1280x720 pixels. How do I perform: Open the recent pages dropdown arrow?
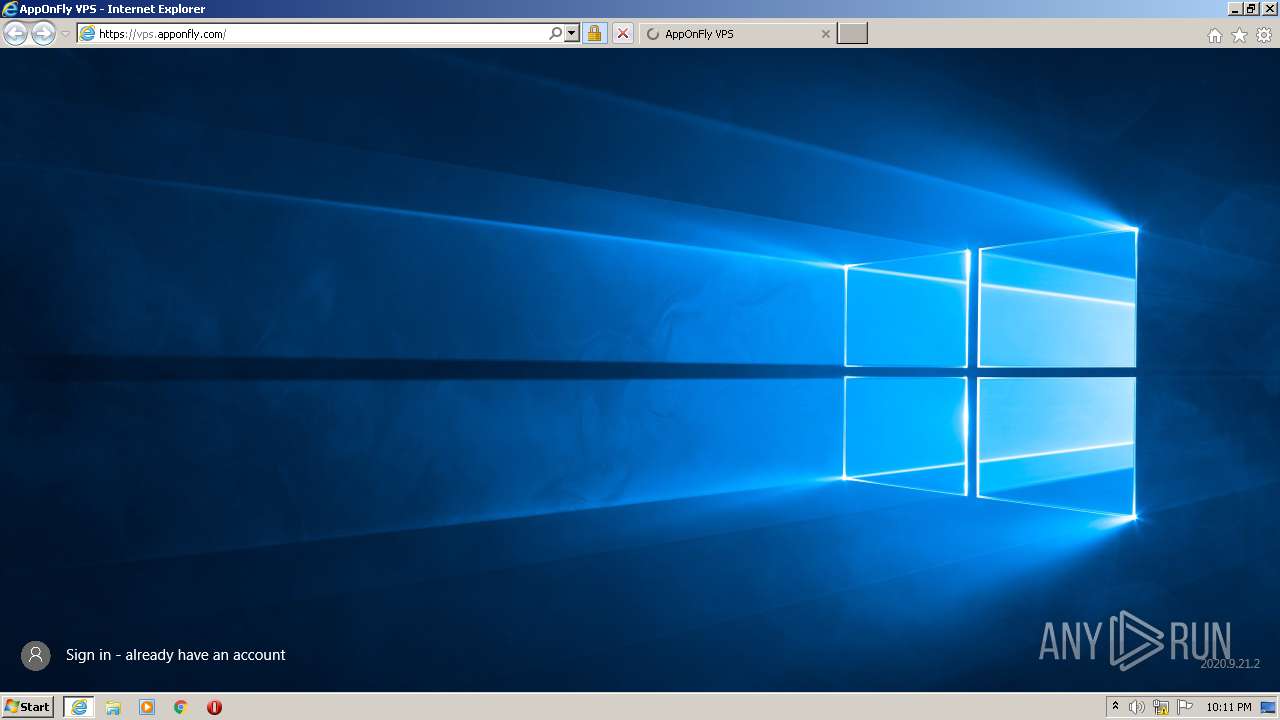tap(65, 34)
